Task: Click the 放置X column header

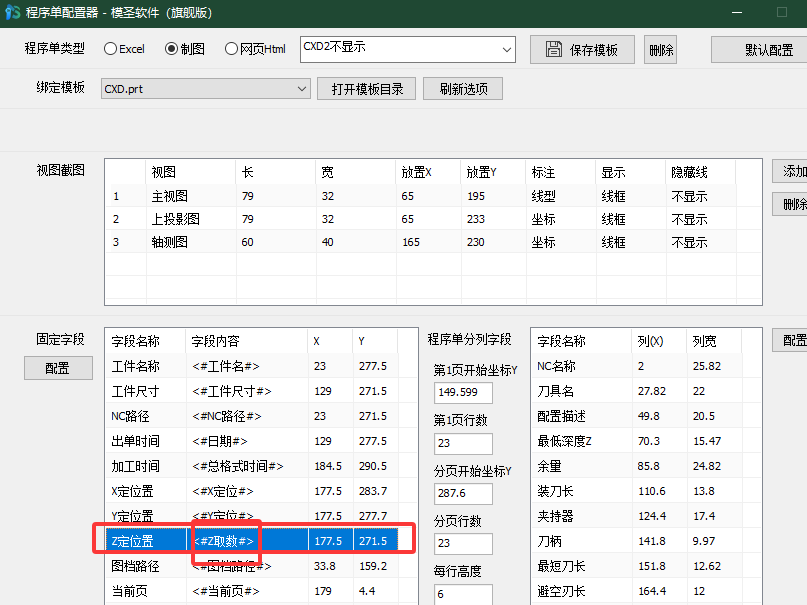Action: pyautogui.click(x=428, y=172)
